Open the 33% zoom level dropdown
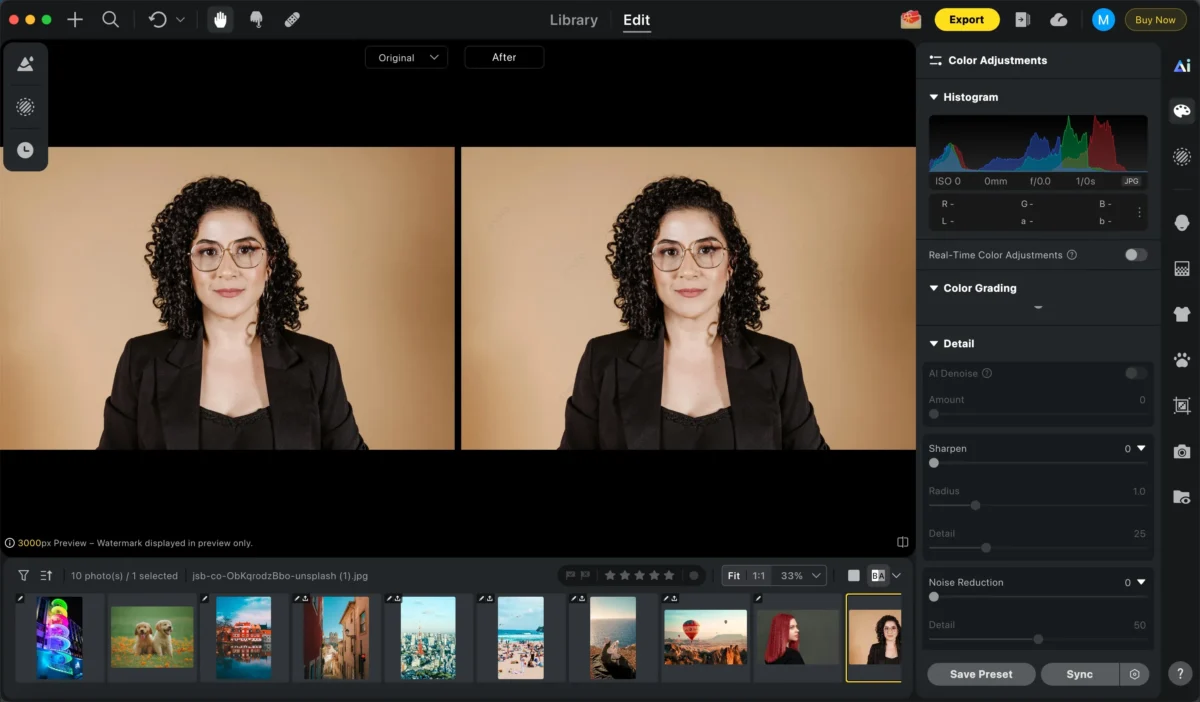Screen dimensions: 1200x702 [792, 575]
